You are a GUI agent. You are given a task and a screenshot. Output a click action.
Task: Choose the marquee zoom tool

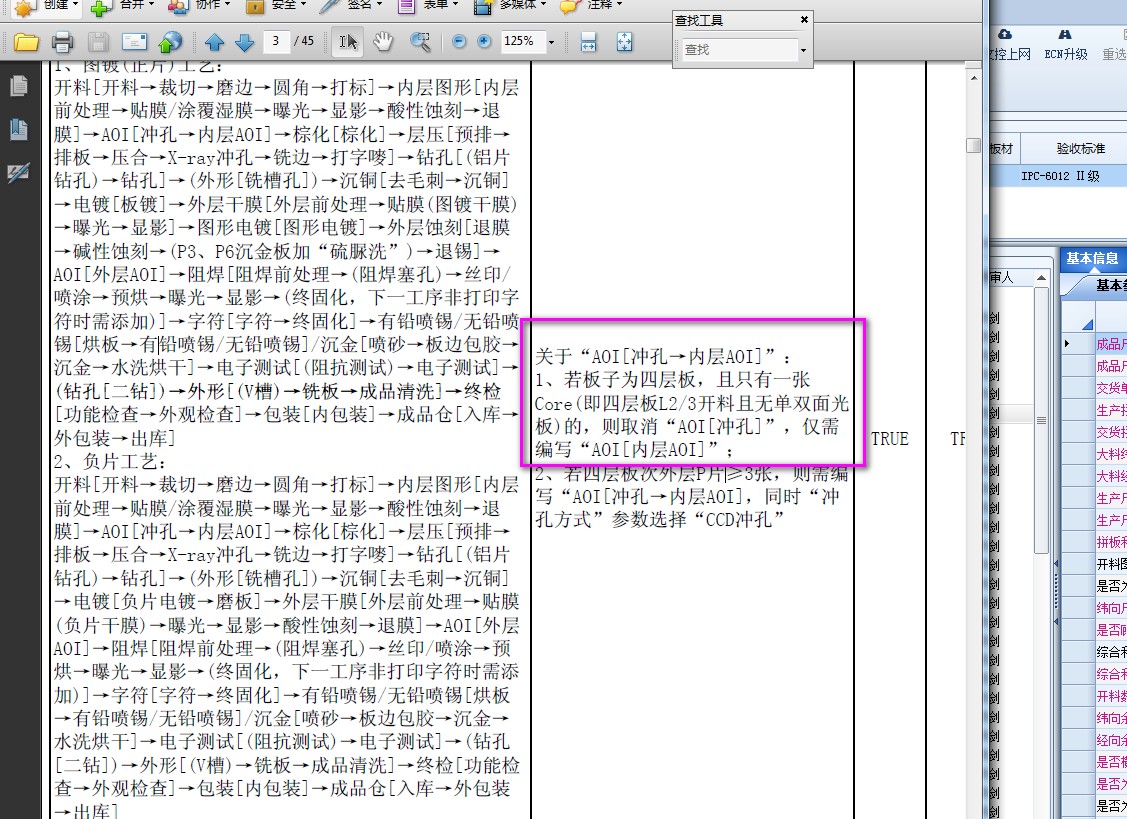tap(420, 42)
